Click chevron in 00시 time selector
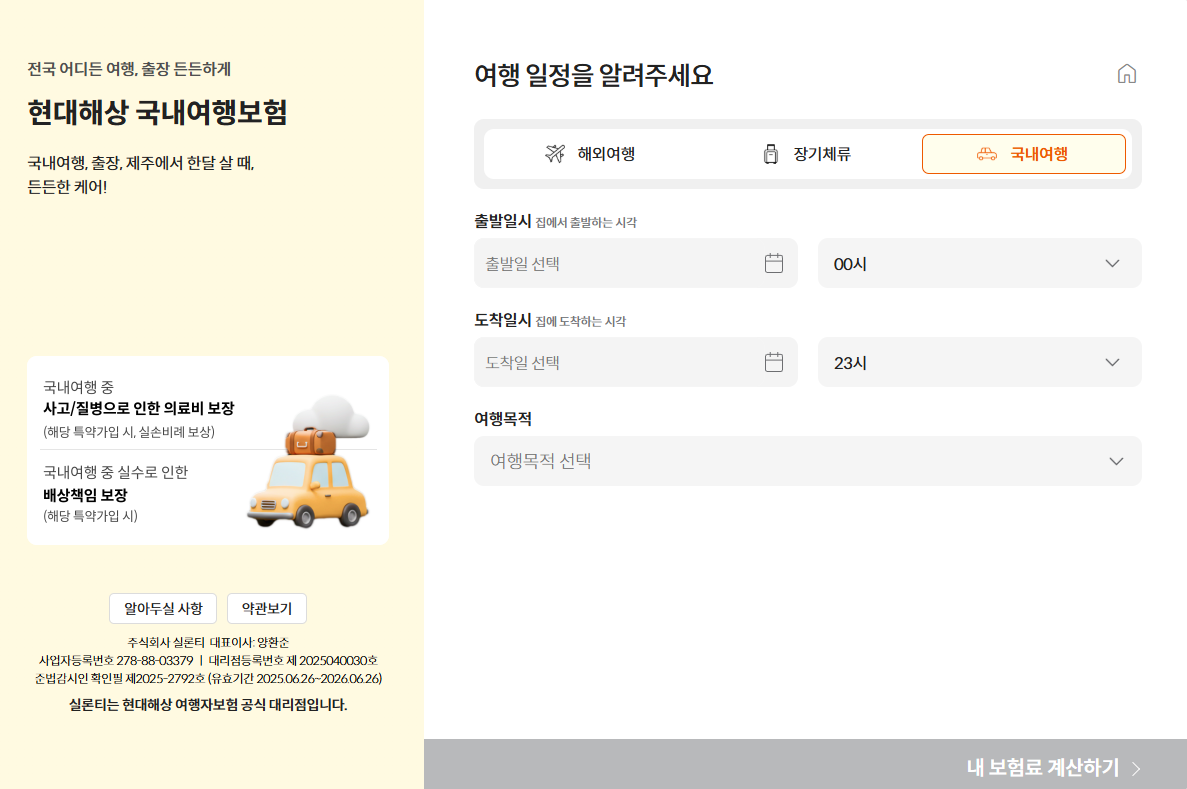1187x789 pixels. [x=1112, y=264]
